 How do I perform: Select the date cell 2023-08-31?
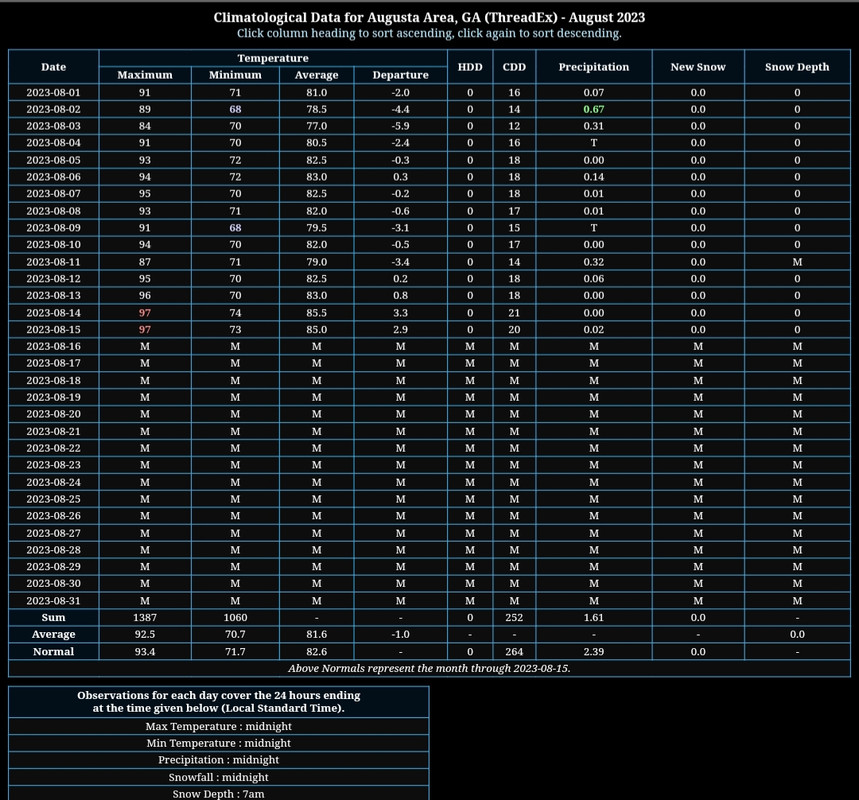53,601
